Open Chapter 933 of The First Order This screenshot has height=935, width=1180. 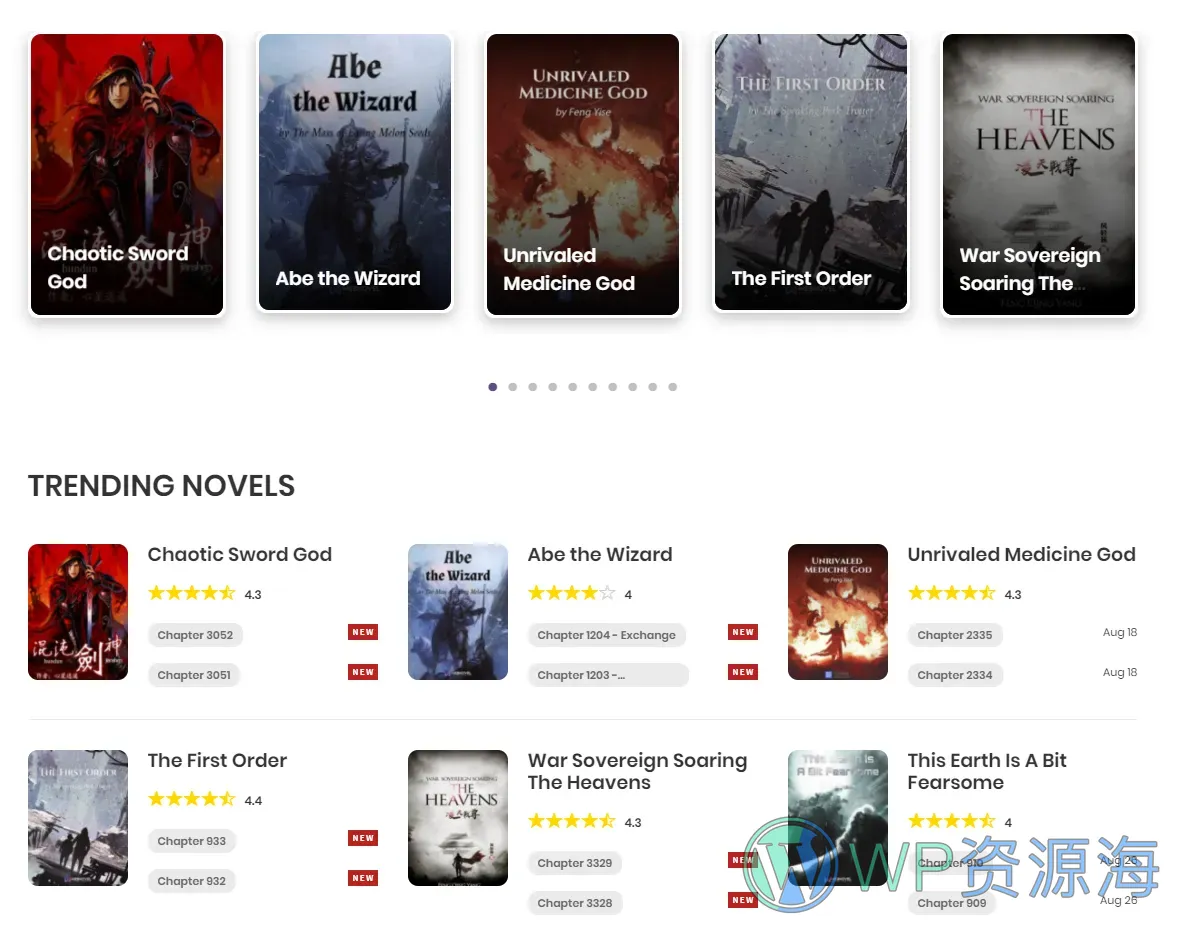click(x=191, y=841)
